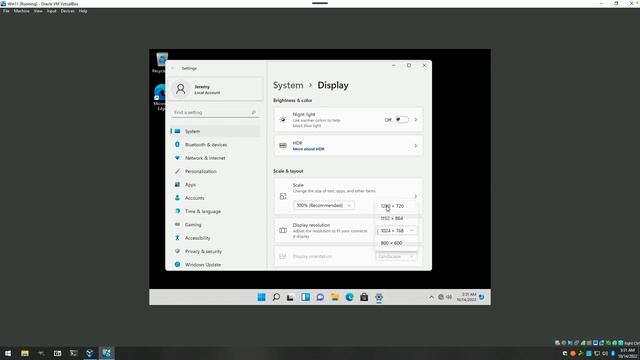Open the VirtualBox Input menu
Screen dimensions: 640x360
click(x=51, y=11)
